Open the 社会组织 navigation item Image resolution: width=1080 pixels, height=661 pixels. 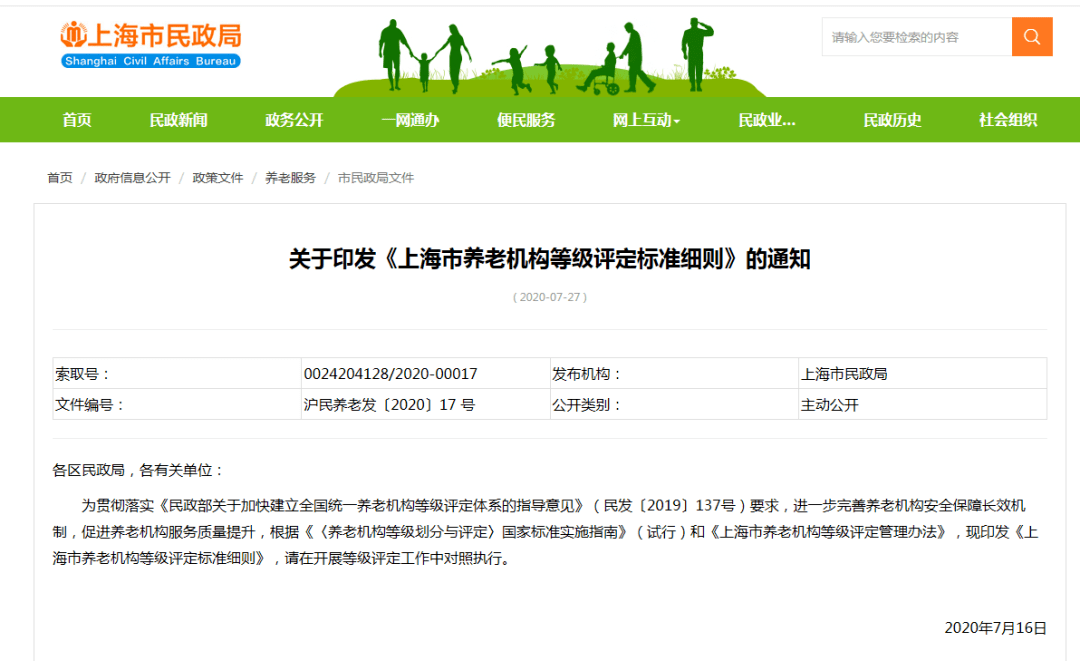click(x=1008, y=120)
